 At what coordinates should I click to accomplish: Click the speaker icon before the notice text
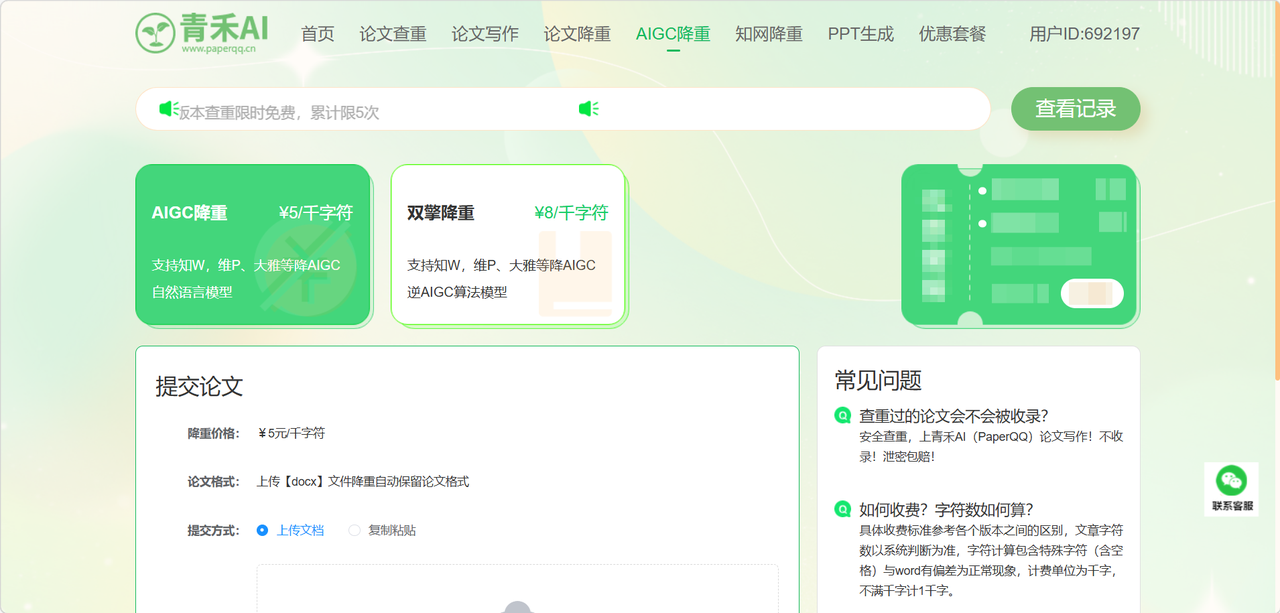tap(169, 109)
